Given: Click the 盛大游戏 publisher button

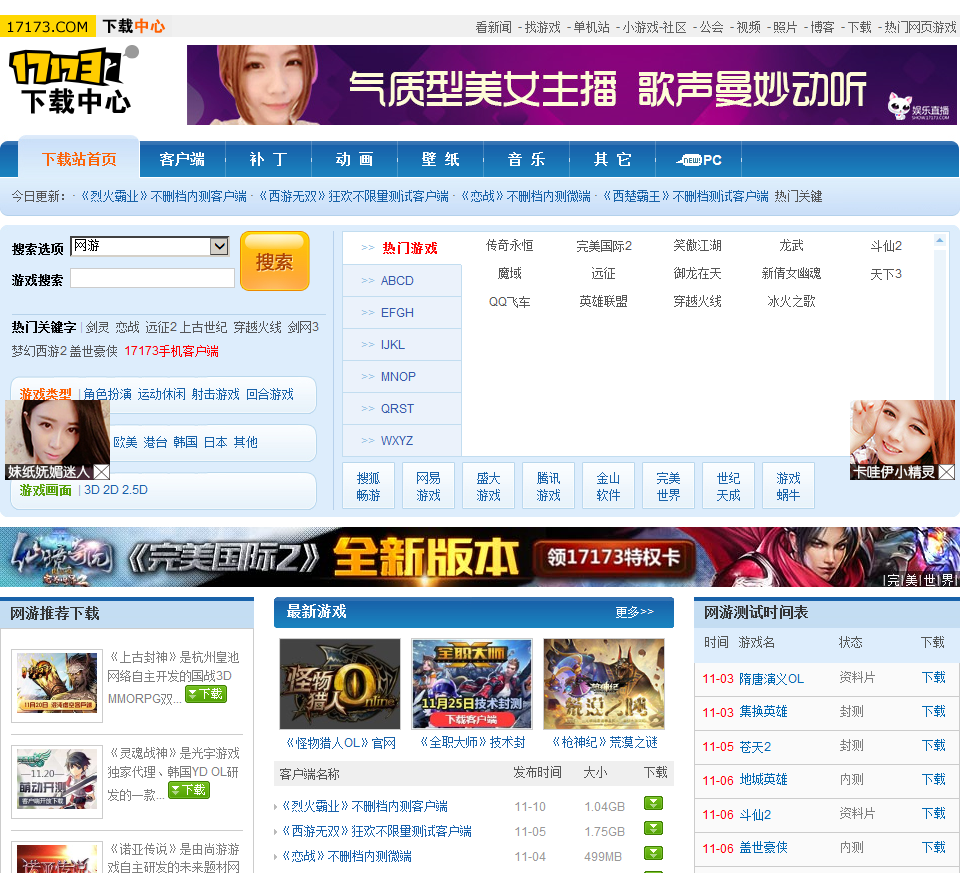Looking at the screenshot, I should click(489, 486).
